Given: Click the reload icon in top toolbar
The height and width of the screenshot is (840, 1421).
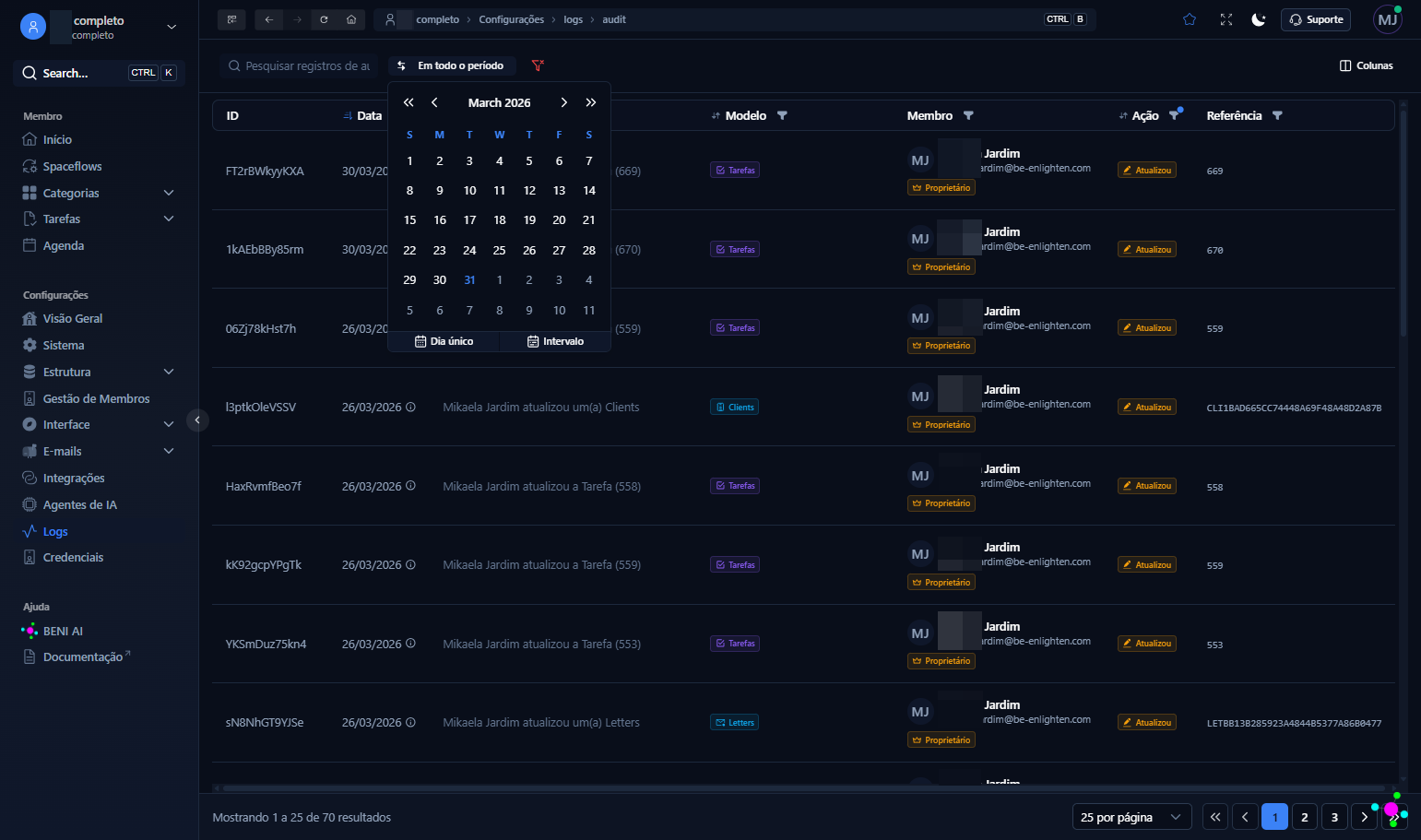Looking at the screenshot, I should point(324,19).
